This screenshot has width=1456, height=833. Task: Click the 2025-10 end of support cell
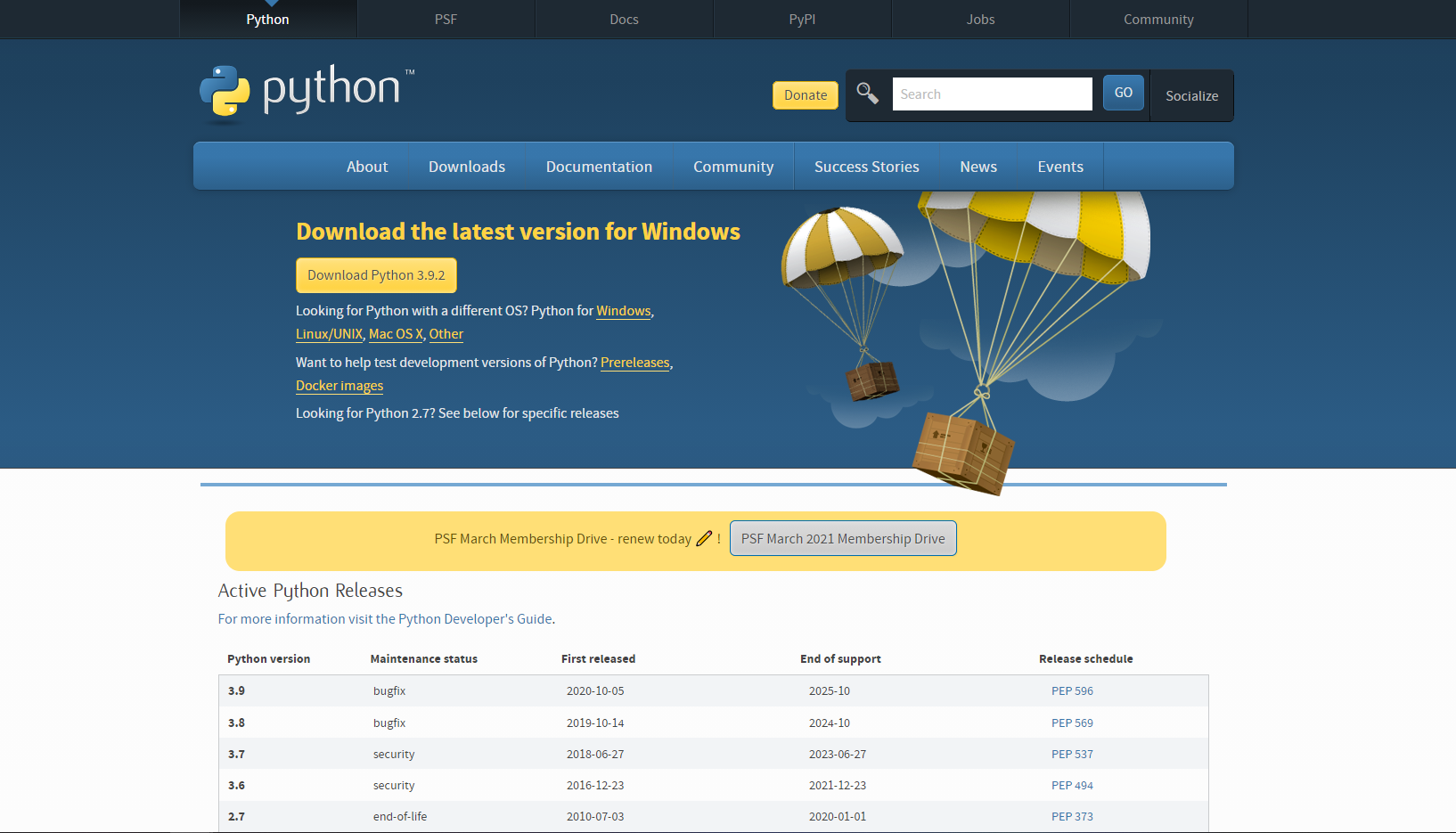[x=830, y=691]
